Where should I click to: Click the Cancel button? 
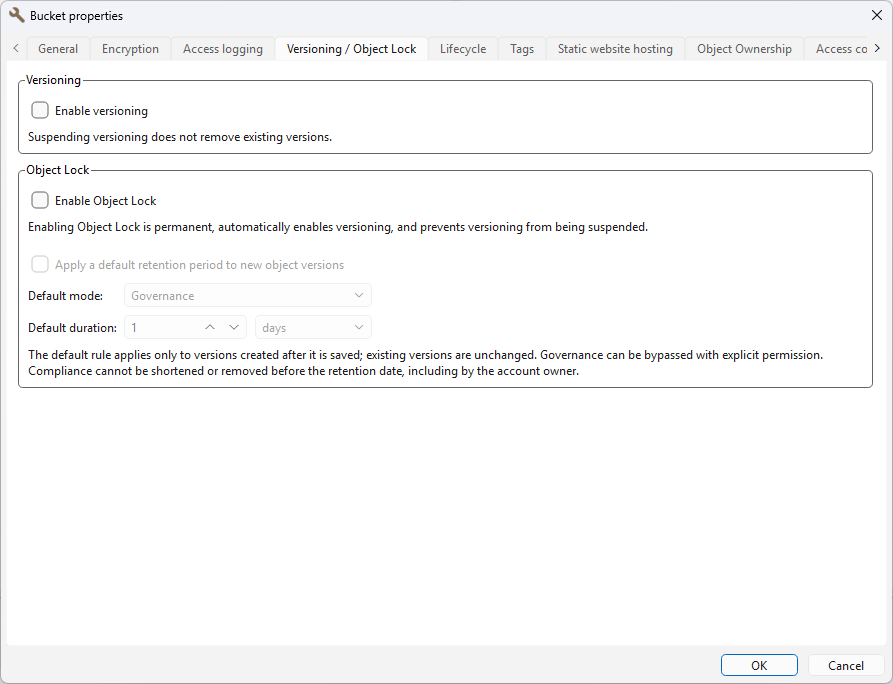[x=846, y=665]
